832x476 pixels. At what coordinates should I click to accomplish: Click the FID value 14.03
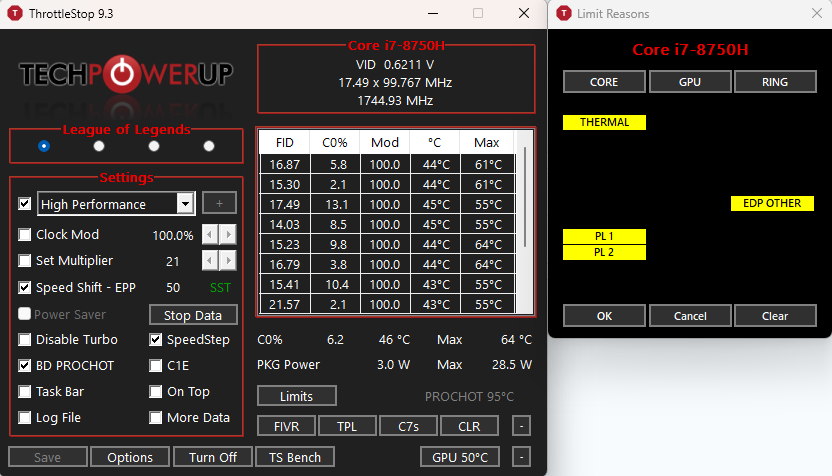coord(284,224)
